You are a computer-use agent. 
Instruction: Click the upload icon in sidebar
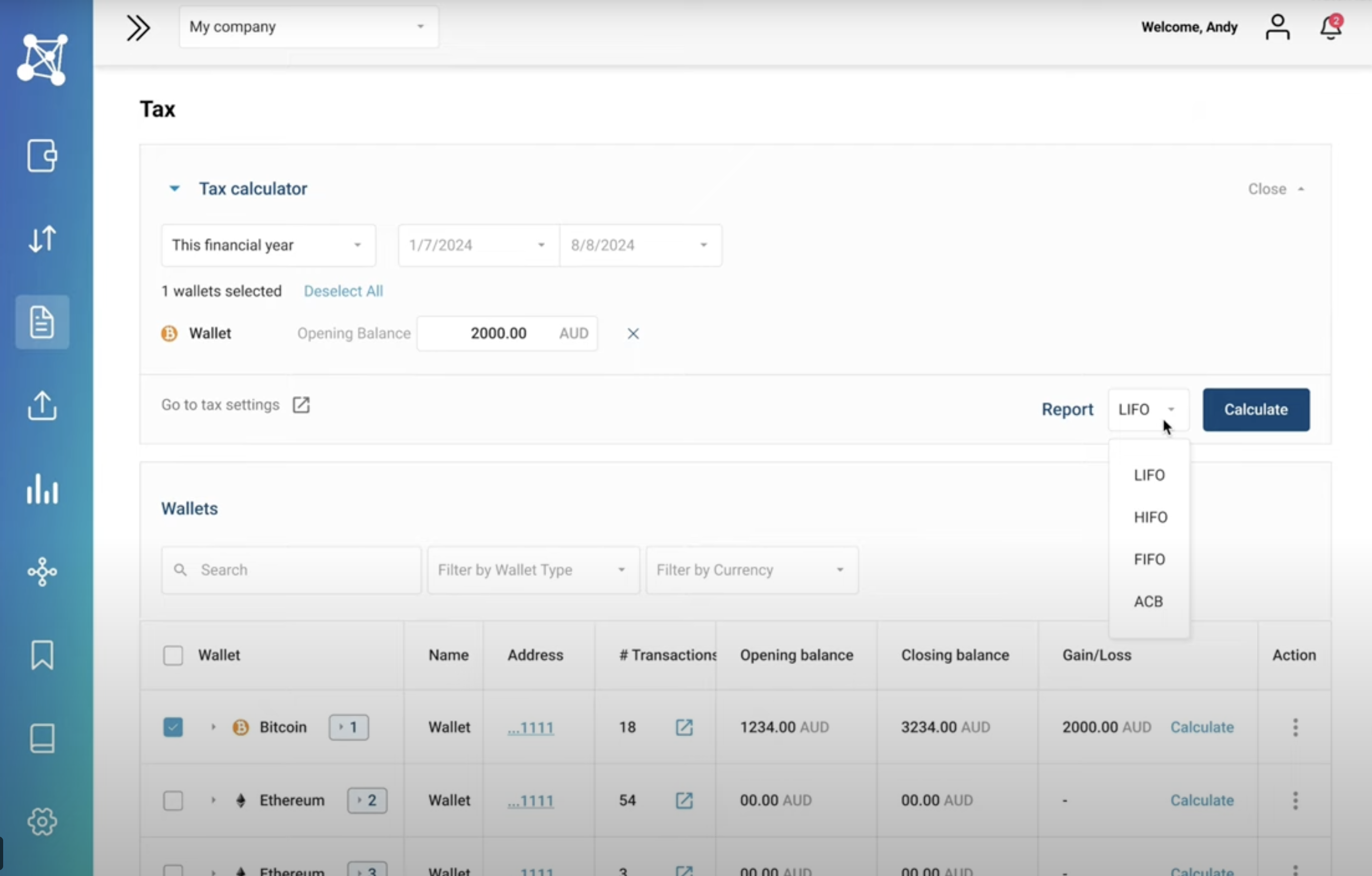[42, 405]
